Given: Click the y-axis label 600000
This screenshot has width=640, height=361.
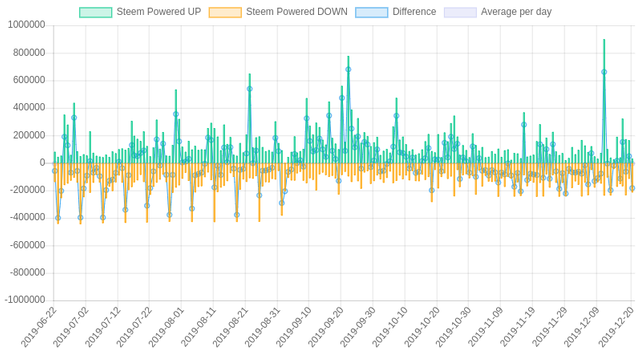Looking at the screenshot, I should point(29,80).
